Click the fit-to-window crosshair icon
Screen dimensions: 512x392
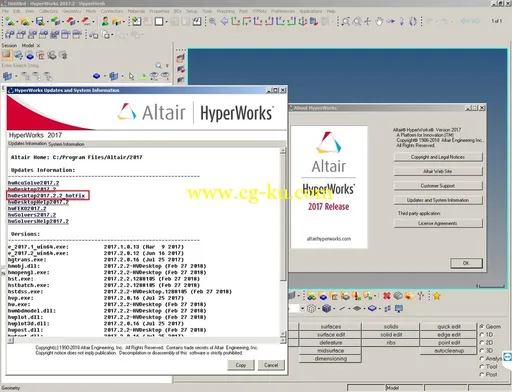[x=368, y=22]
